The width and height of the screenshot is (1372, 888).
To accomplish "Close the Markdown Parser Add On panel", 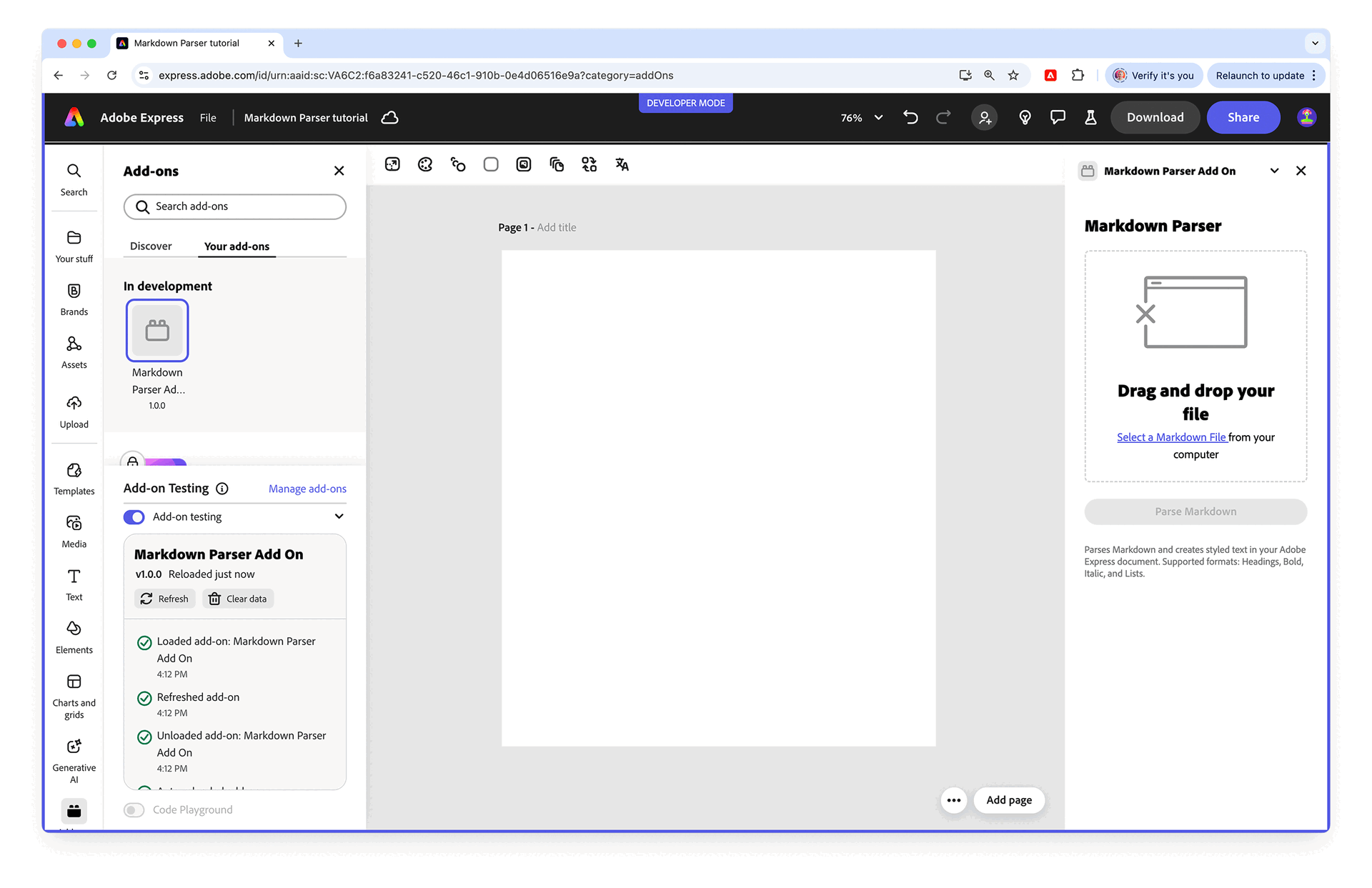I will pyautogui.click(x=1301, y=171).
